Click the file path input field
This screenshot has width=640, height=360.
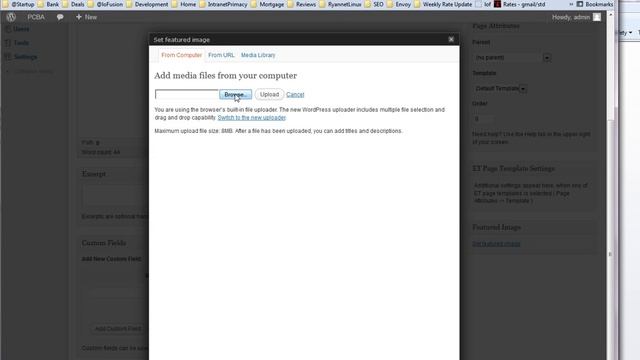187,94
